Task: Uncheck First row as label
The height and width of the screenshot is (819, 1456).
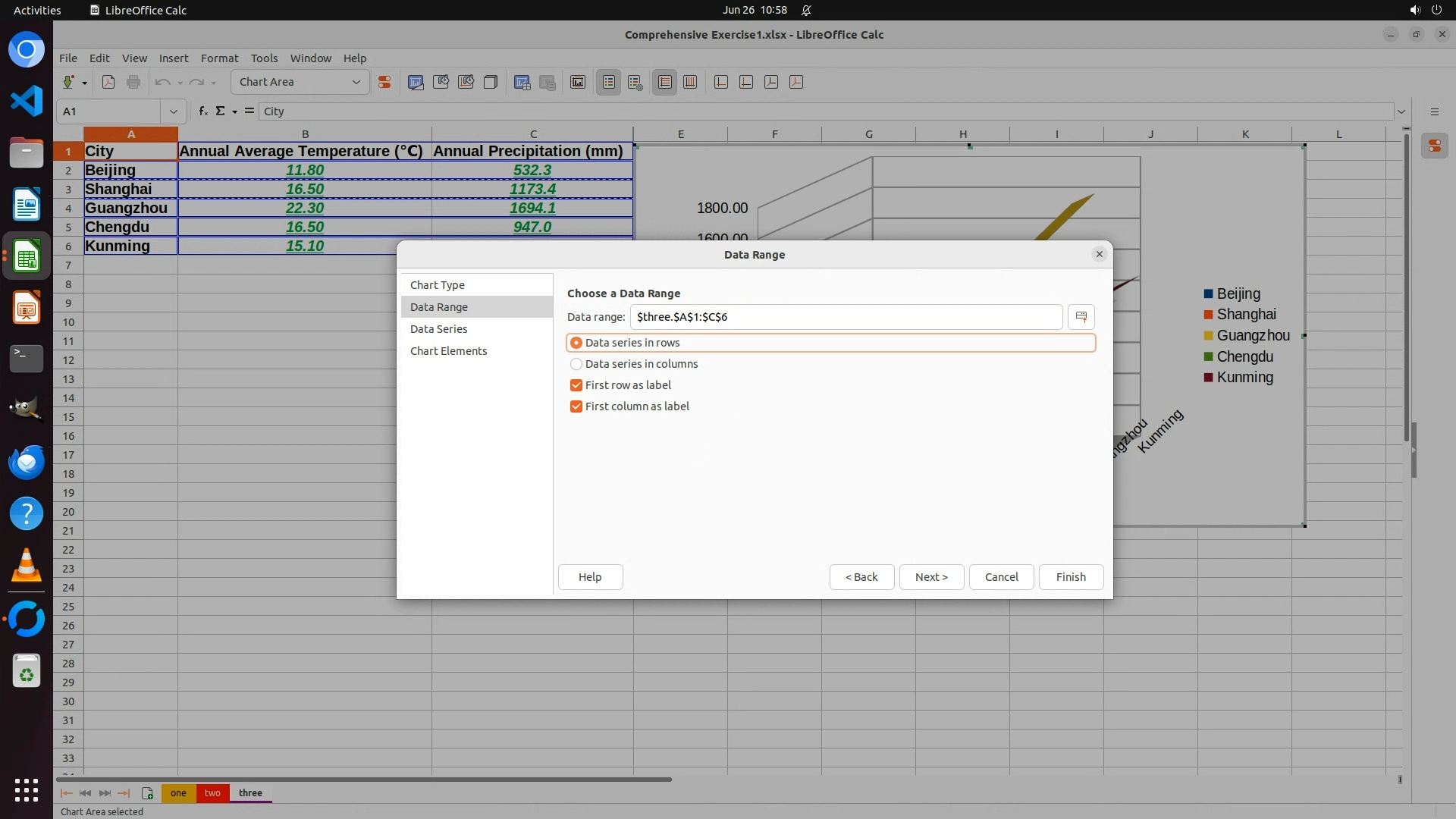Action: 576,385
